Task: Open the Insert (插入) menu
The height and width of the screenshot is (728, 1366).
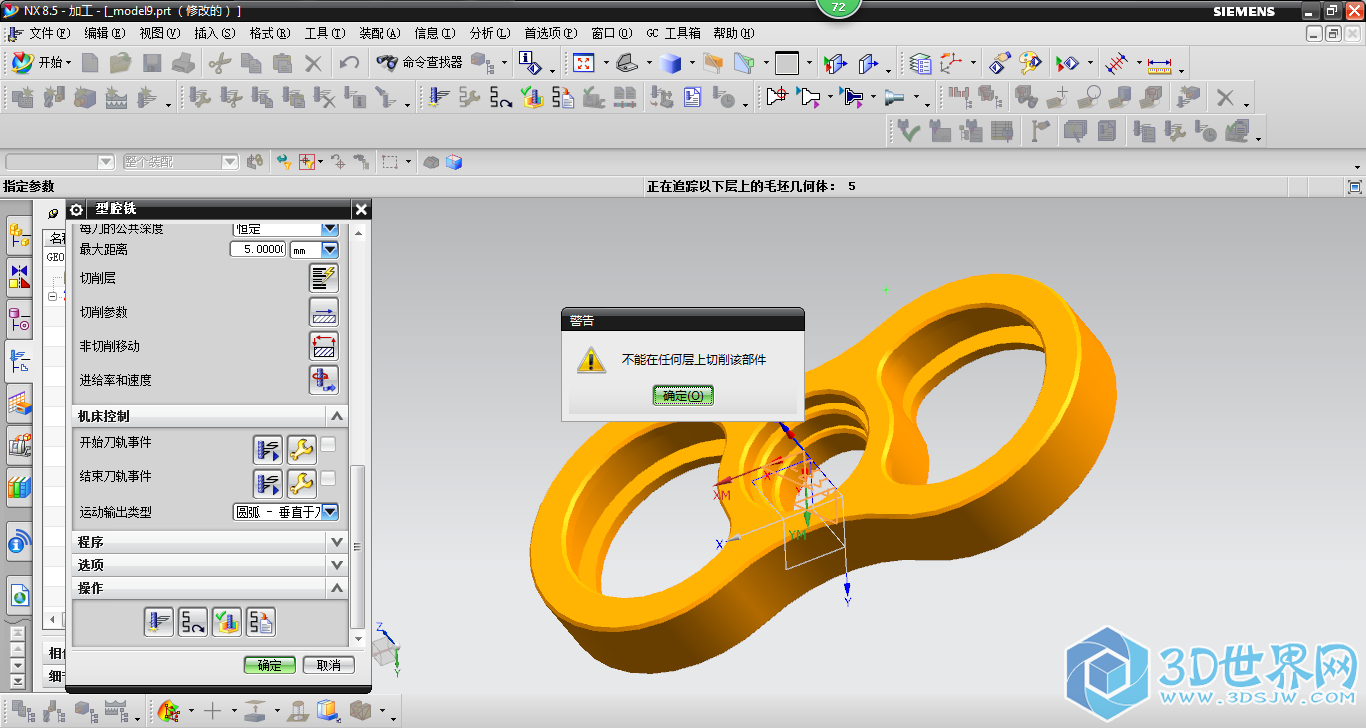Action: [x=215, y=33]
